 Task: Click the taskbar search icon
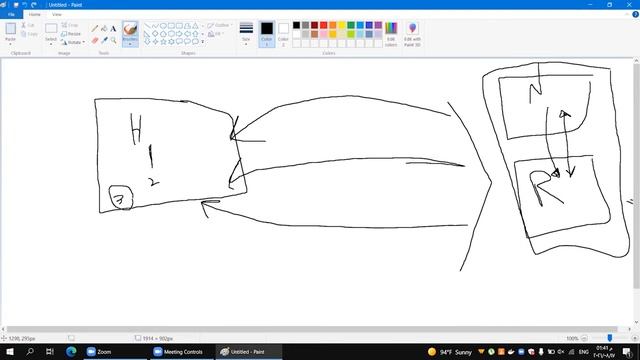tap(30, 351)
